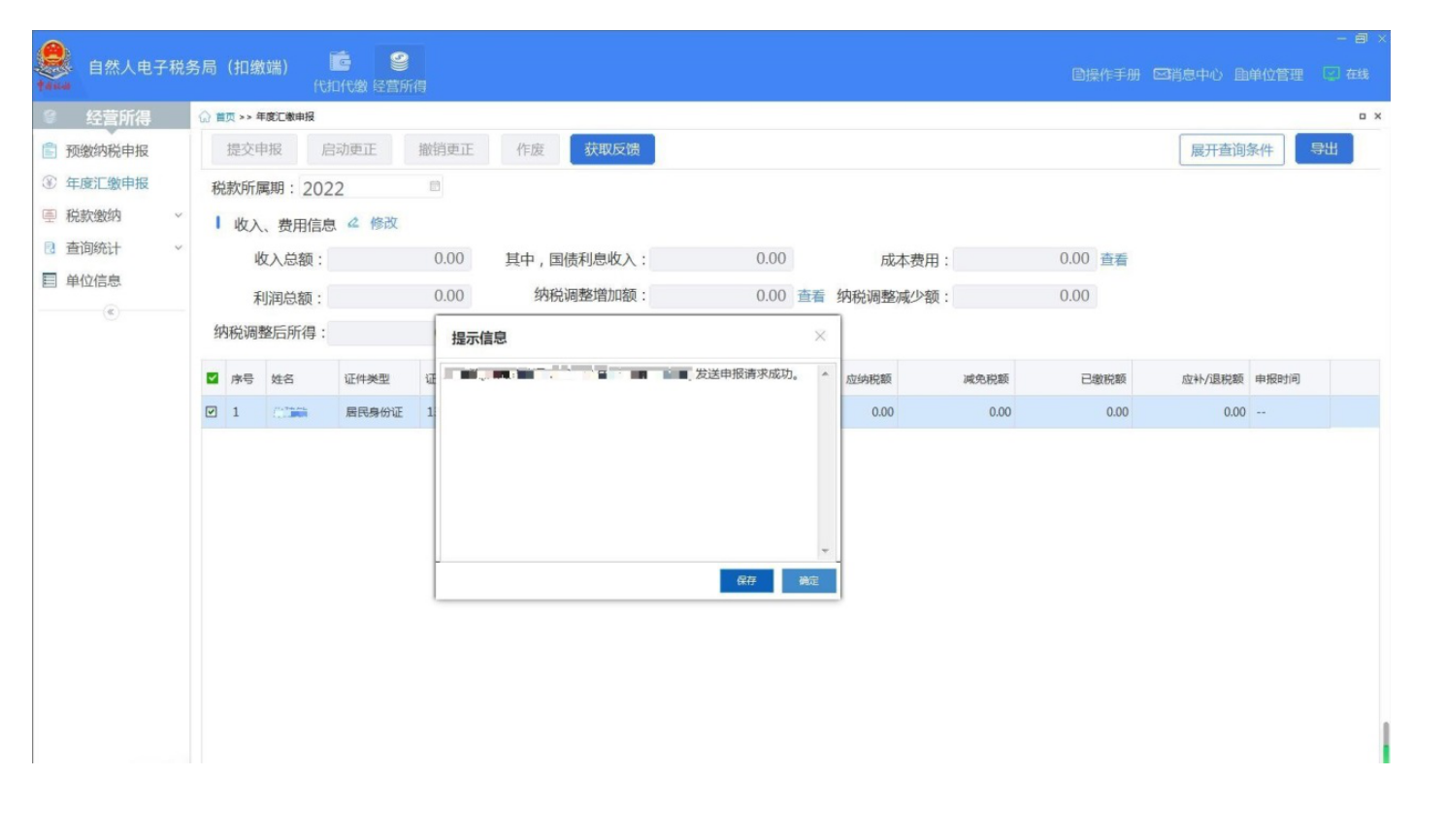Toggle the select-all checkbox in table header
The height and width of the screenshot is (840, 1446).
coord(213,378)
